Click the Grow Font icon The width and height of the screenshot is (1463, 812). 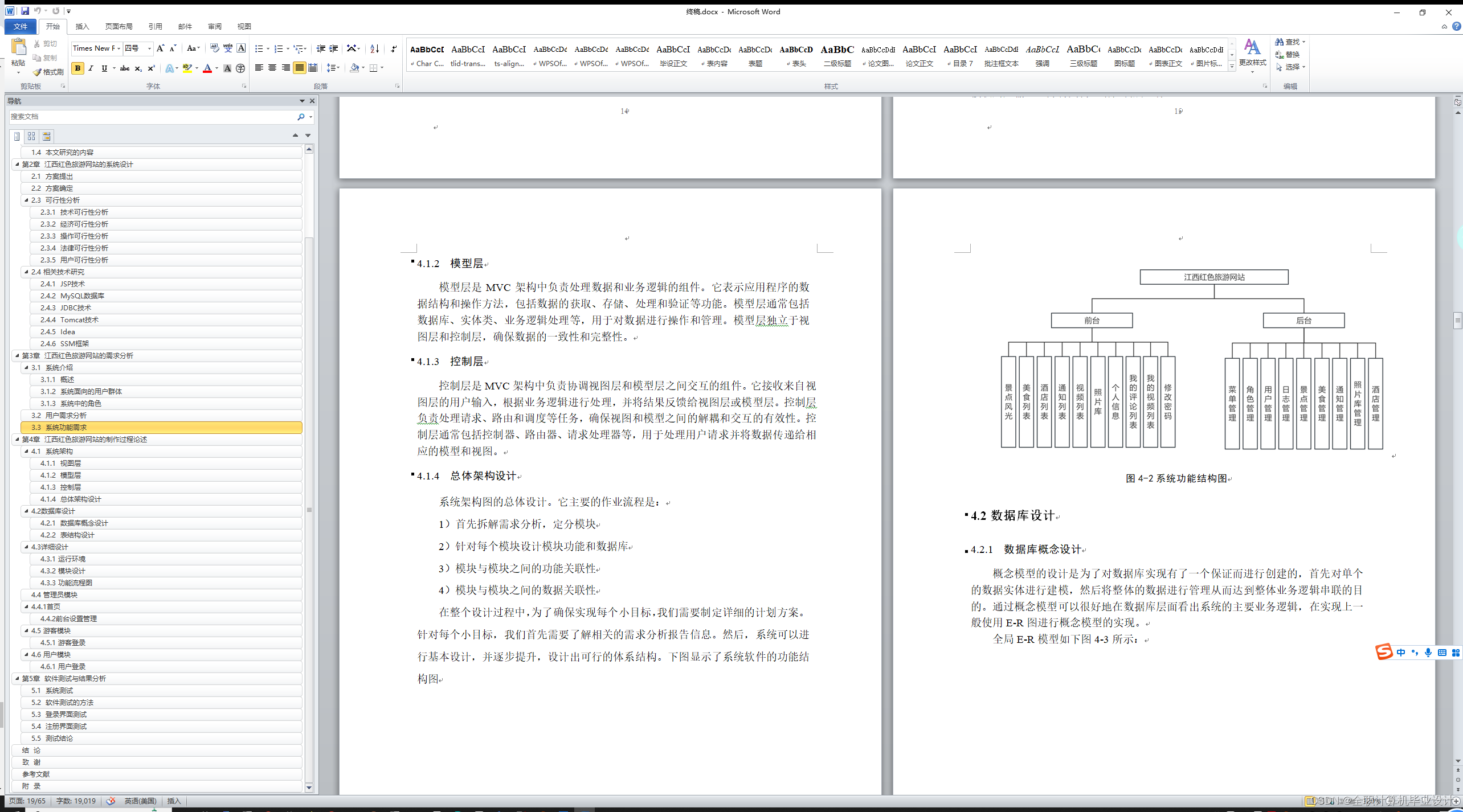[x=161, y=48]
